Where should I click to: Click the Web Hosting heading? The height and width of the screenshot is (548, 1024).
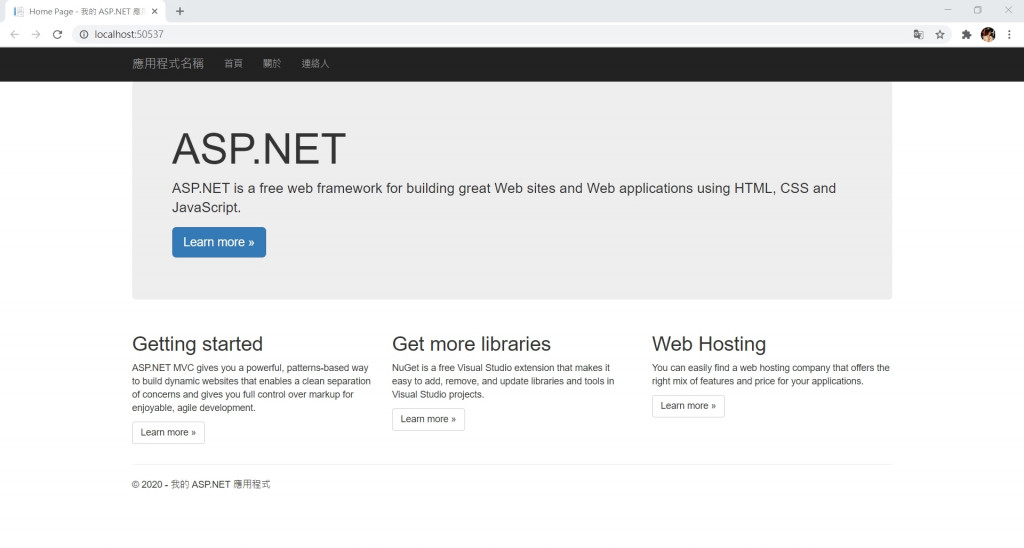pyautogui.click(x=709, y=344)
